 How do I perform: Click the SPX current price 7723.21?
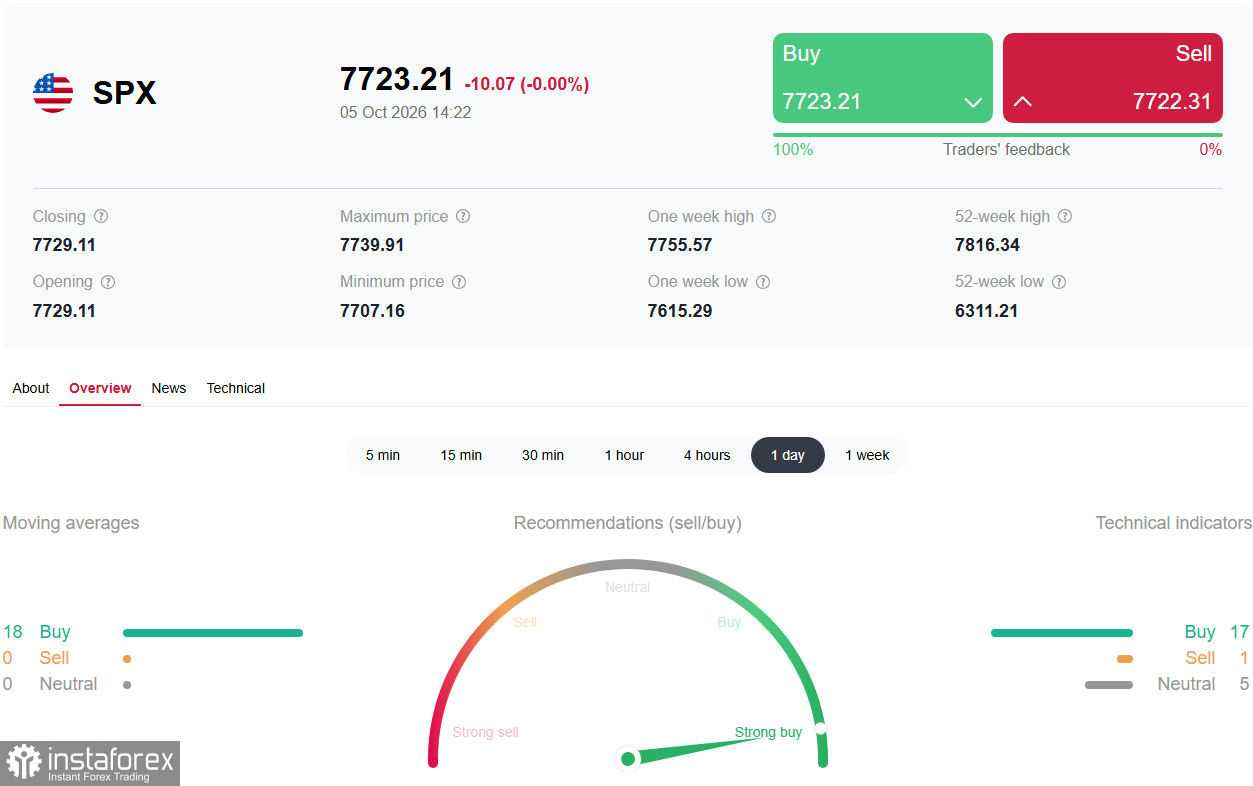397,79
